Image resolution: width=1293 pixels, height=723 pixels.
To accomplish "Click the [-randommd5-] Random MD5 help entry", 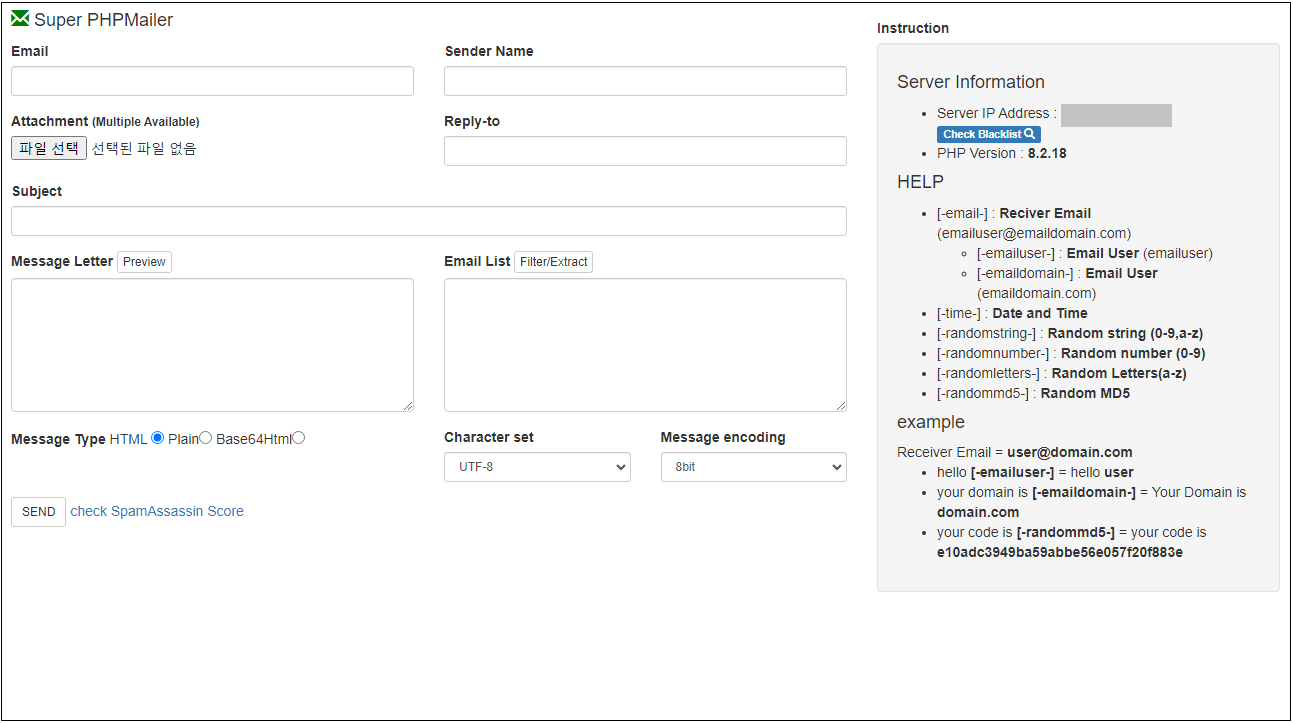I will click(1034, 393).
